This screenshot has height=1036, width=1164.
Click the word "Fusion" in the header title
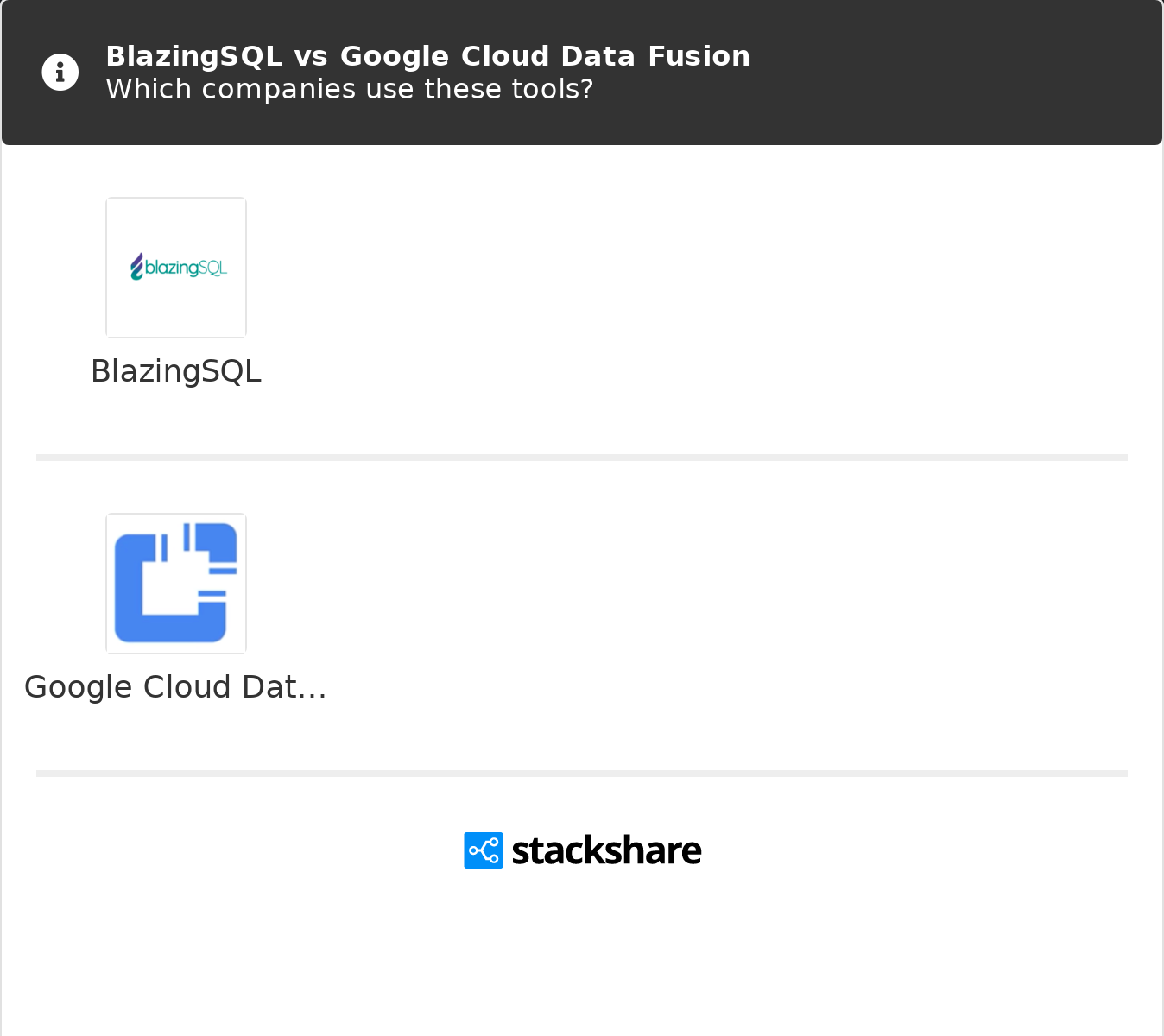point(699,56)
